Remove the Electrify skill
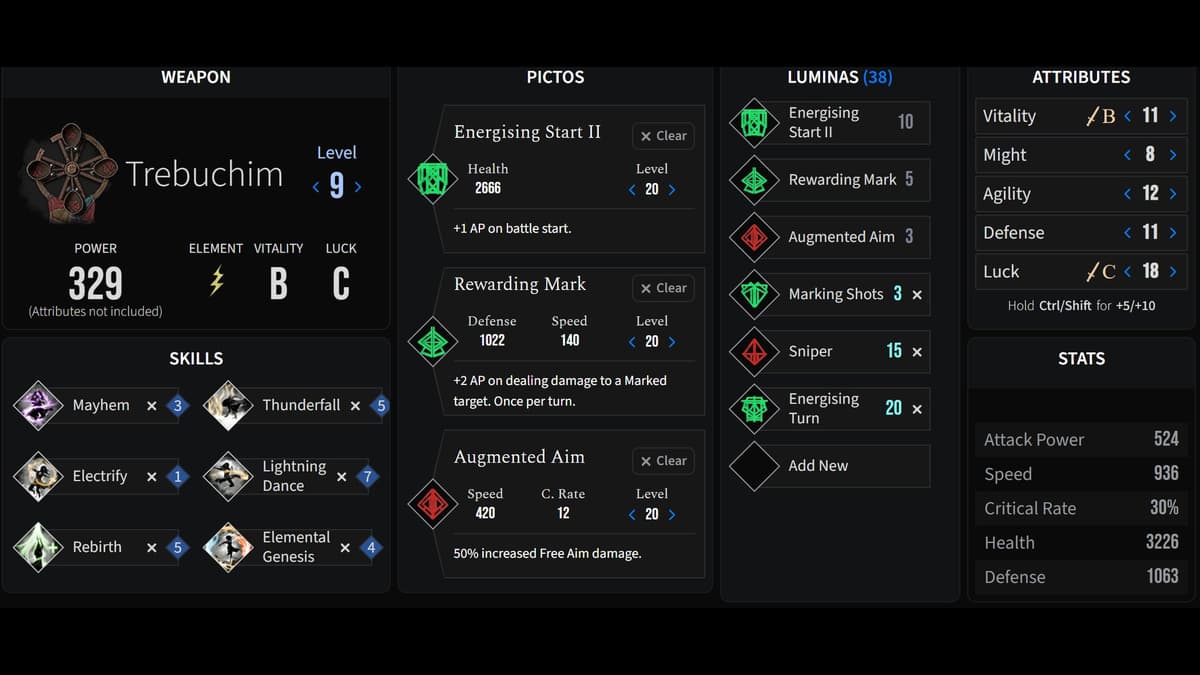 [152, 477]
